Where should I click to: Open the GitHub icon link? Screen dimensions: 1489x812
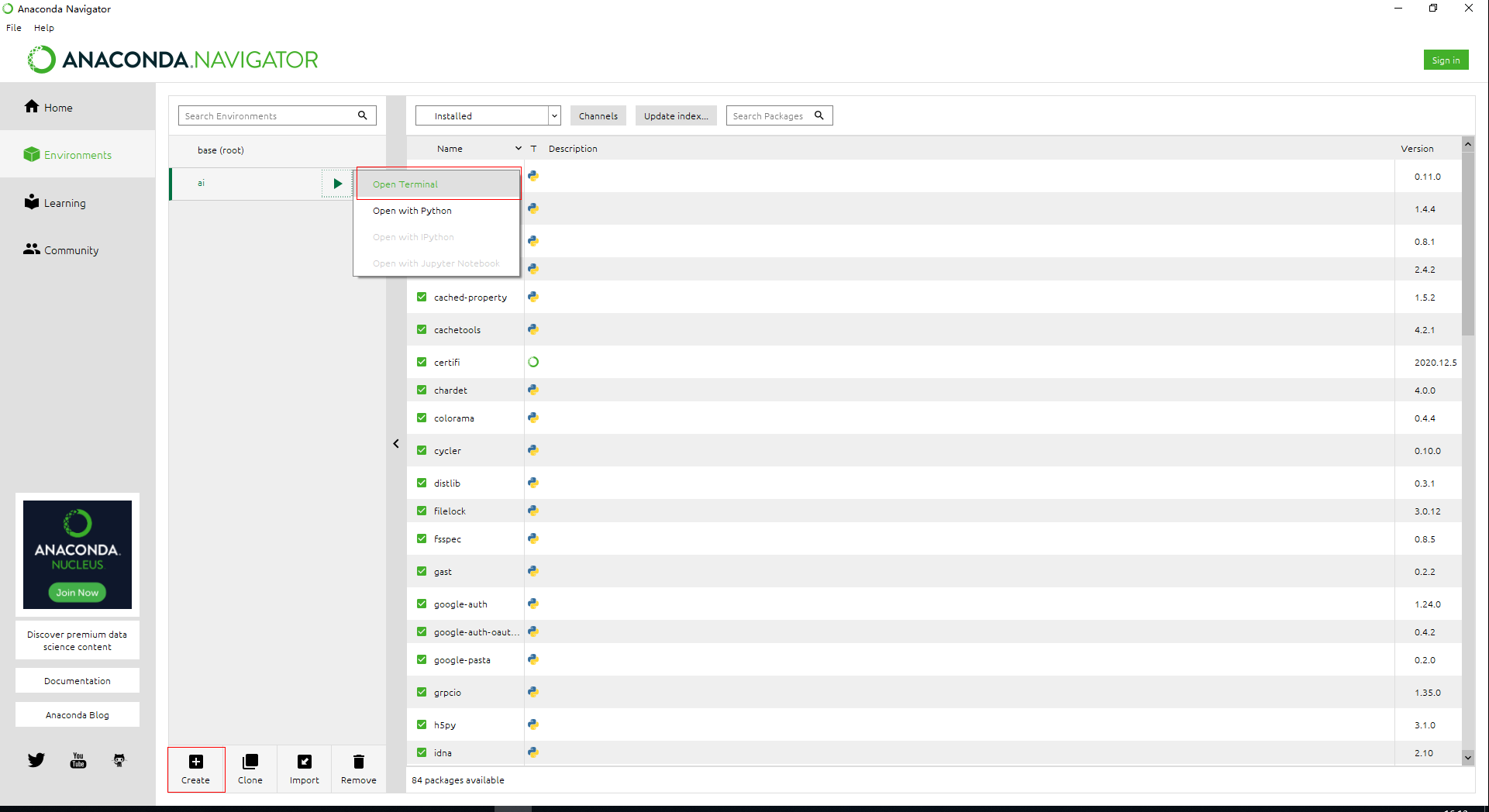[119, 760]
